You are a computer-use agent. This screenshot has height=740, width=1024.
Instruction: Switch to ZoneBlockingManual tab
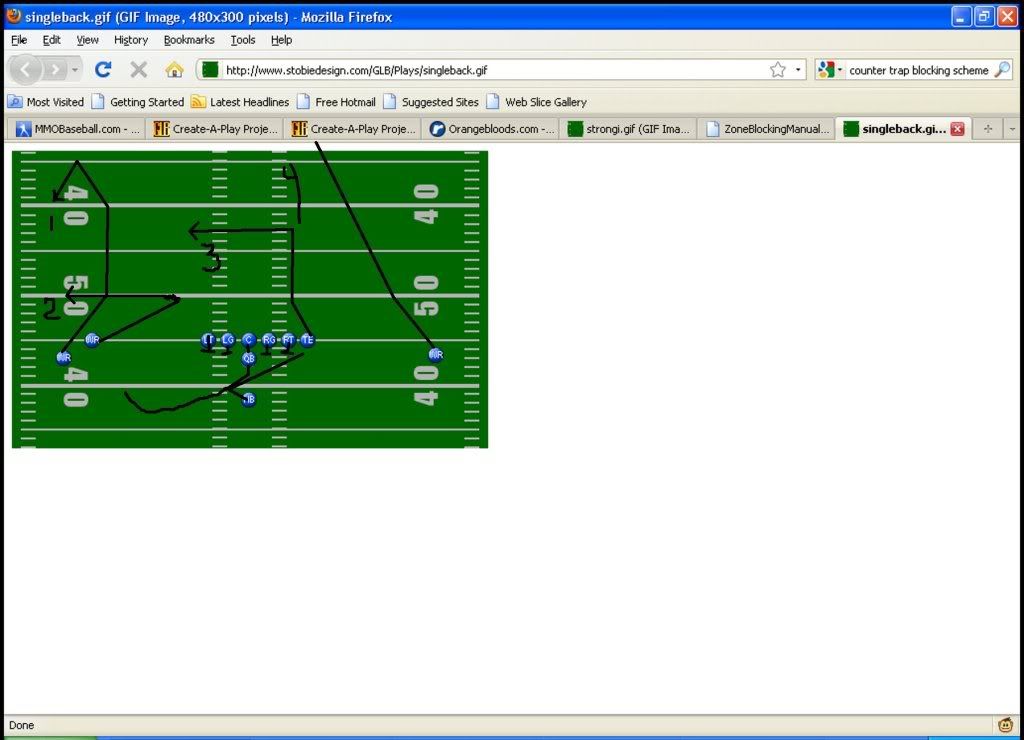pos(766,129)
